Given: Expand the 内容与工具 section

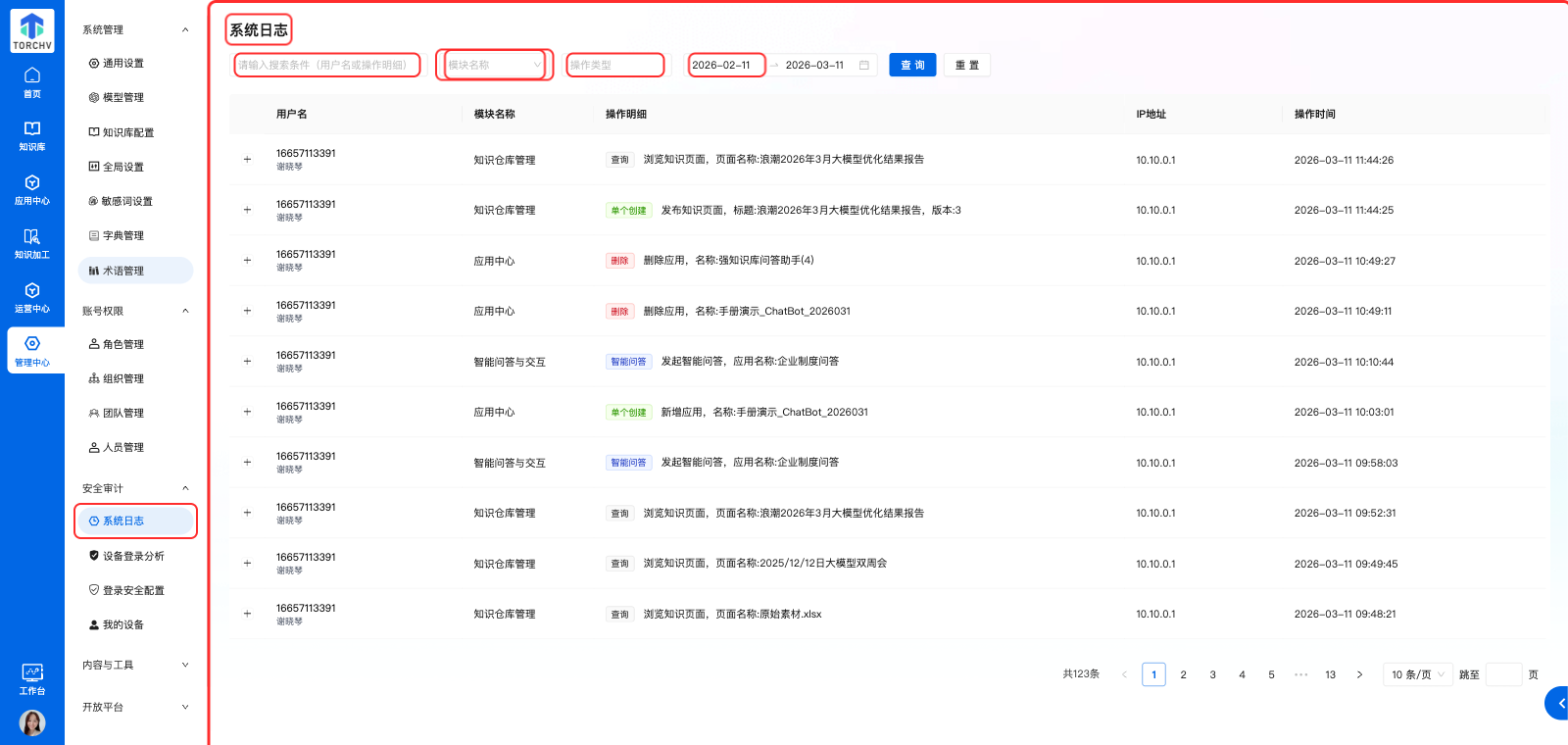Looking at the screenshot, I should click(x=185, y=665).
